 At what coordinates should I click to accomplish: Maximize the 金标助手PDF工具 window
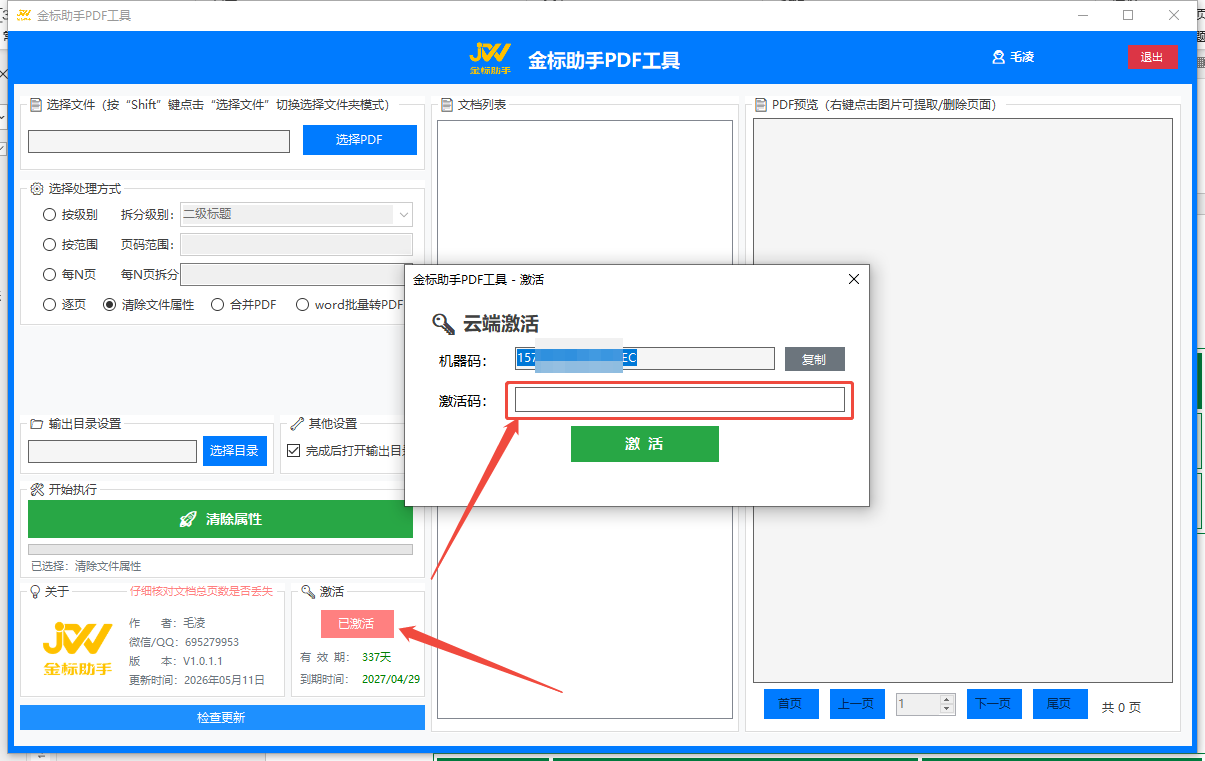[1128, 15]
